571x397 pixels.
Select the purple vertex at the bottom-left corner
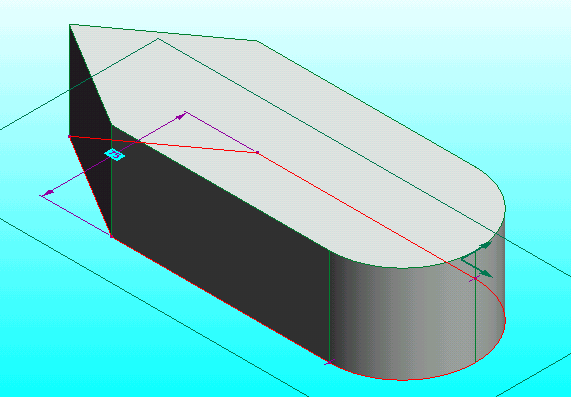coord(111,237)
